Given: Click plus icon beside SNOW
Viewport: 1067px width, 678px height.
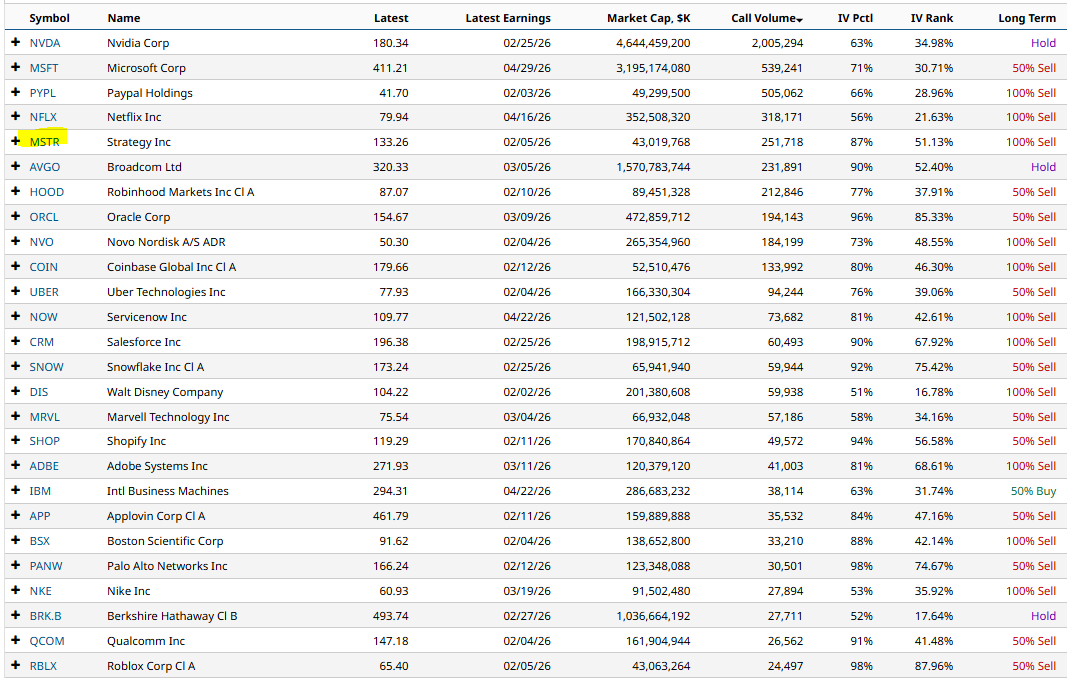Looking at the screenshot, I should click(16, 366).
